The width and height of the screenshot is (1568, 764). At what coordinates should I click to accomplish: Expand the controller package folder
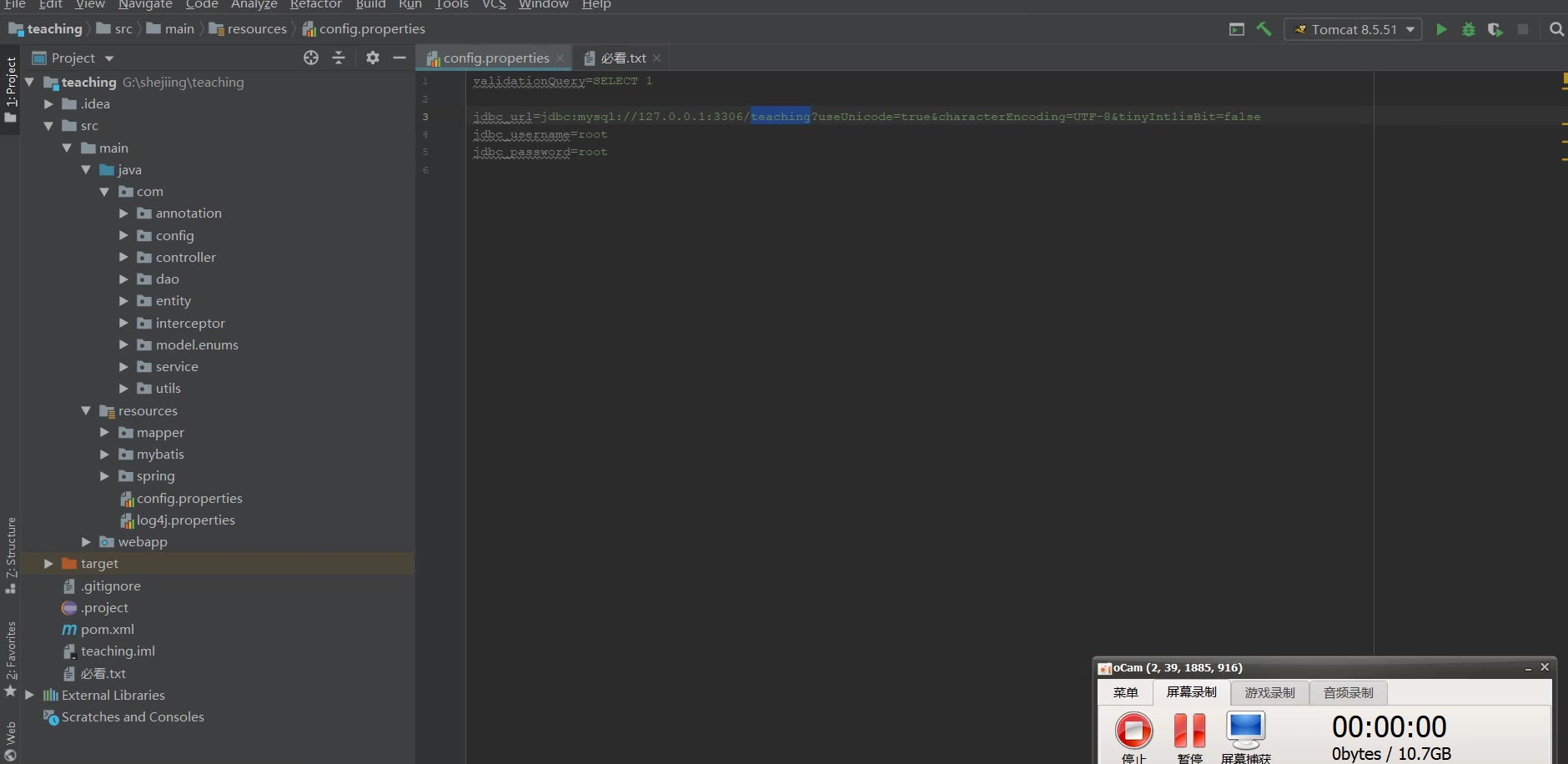123,258
